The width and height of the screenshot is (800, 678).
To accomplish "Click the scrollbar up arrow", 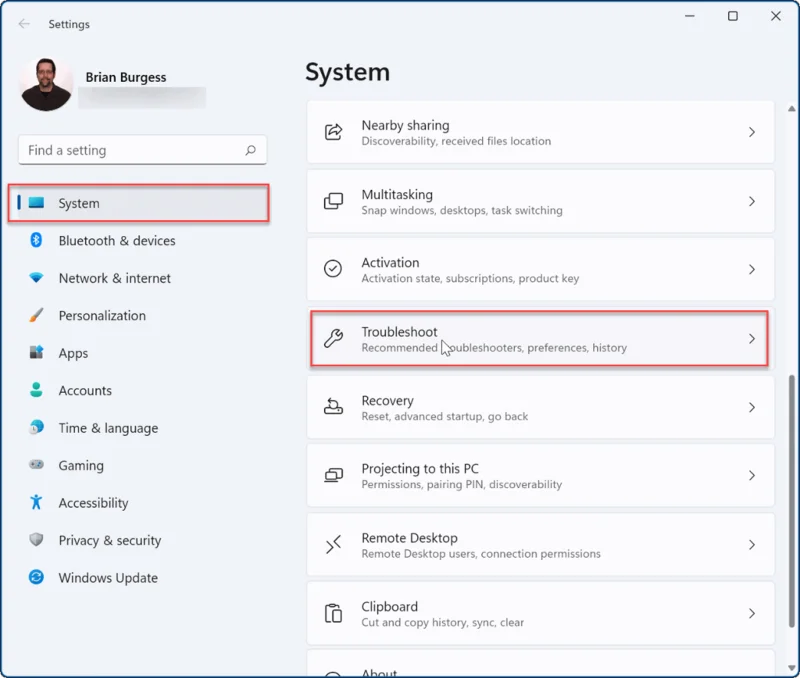I will coord(791,109).
